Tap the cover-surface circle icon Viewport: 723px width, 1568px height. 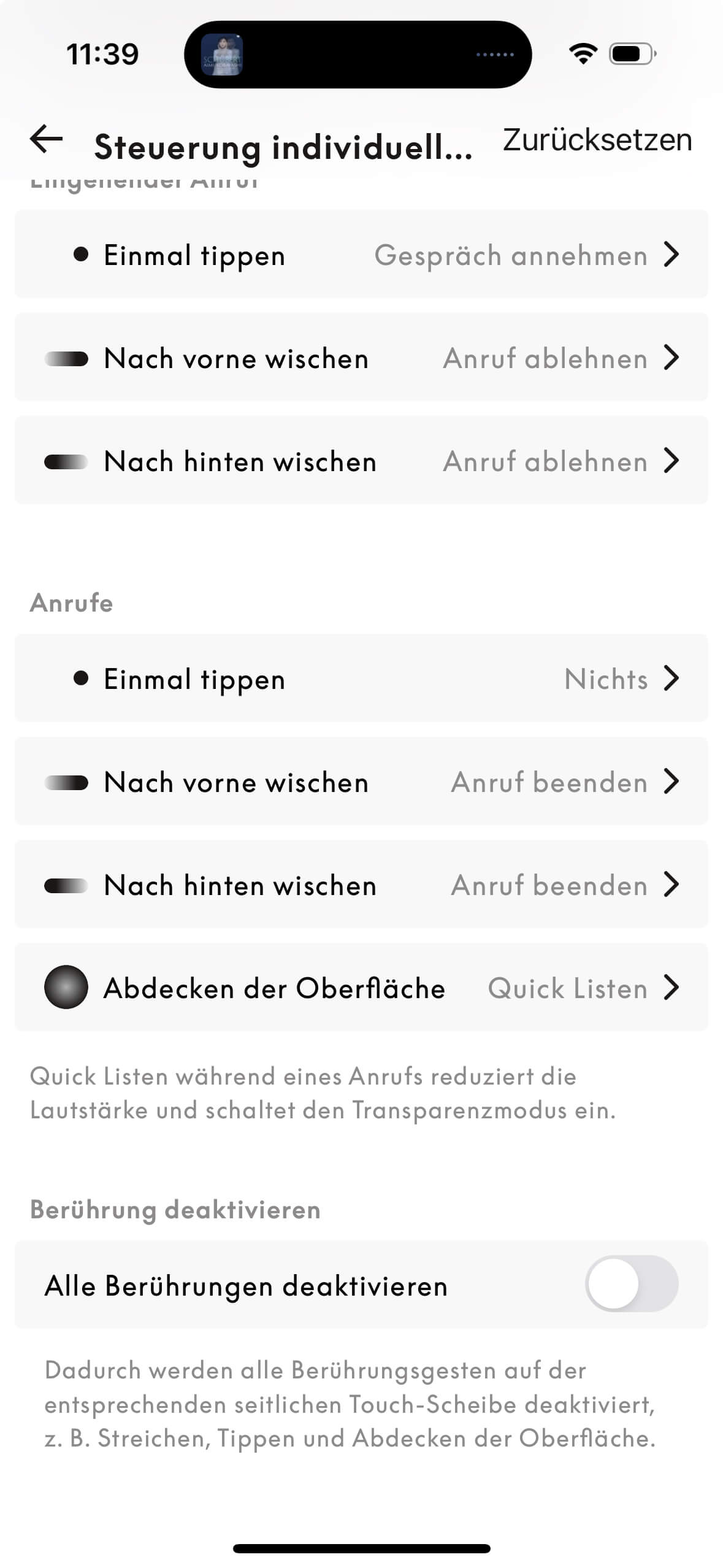[x=66, y=987]
